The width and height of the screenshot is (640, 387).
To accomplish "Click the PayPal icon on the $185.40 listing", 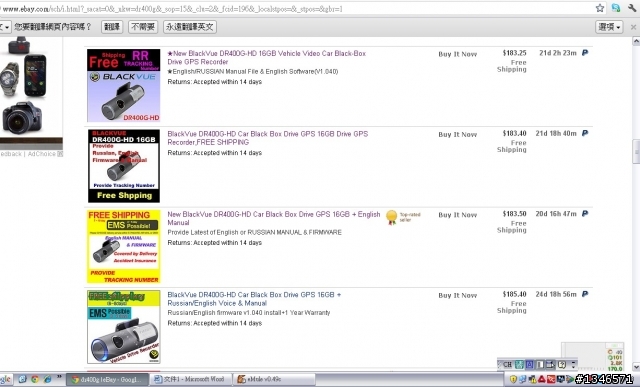I will click(585, 294).
